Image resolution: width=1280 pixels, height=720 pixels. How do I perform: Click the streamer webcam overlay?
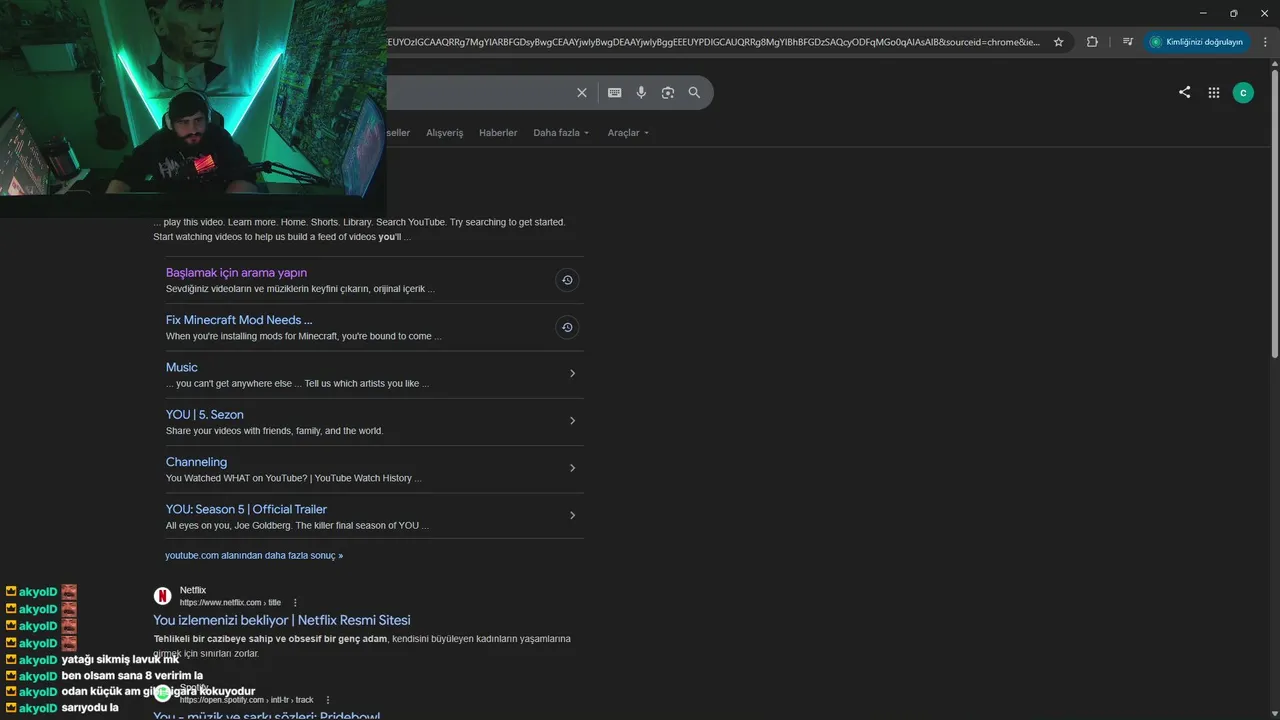[x=193, y=97]
